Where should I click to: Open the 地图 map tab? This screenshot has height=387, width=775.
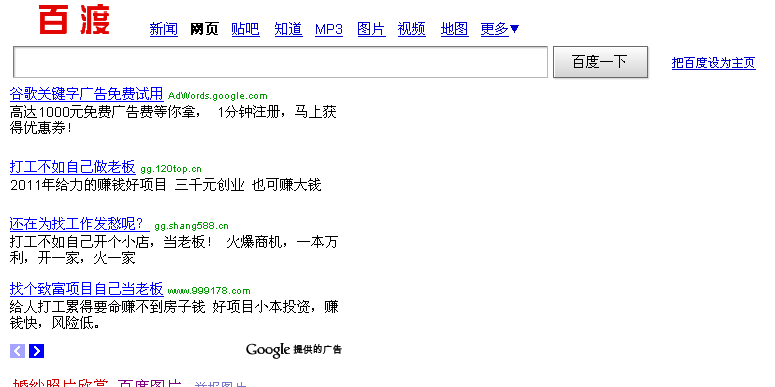pos(455,29)
